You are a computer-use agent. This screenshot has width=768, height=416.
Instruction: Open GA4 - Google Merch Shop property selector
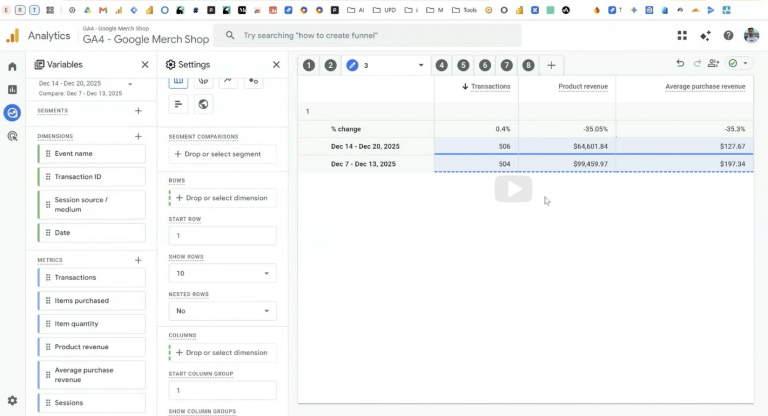(146, 36)
